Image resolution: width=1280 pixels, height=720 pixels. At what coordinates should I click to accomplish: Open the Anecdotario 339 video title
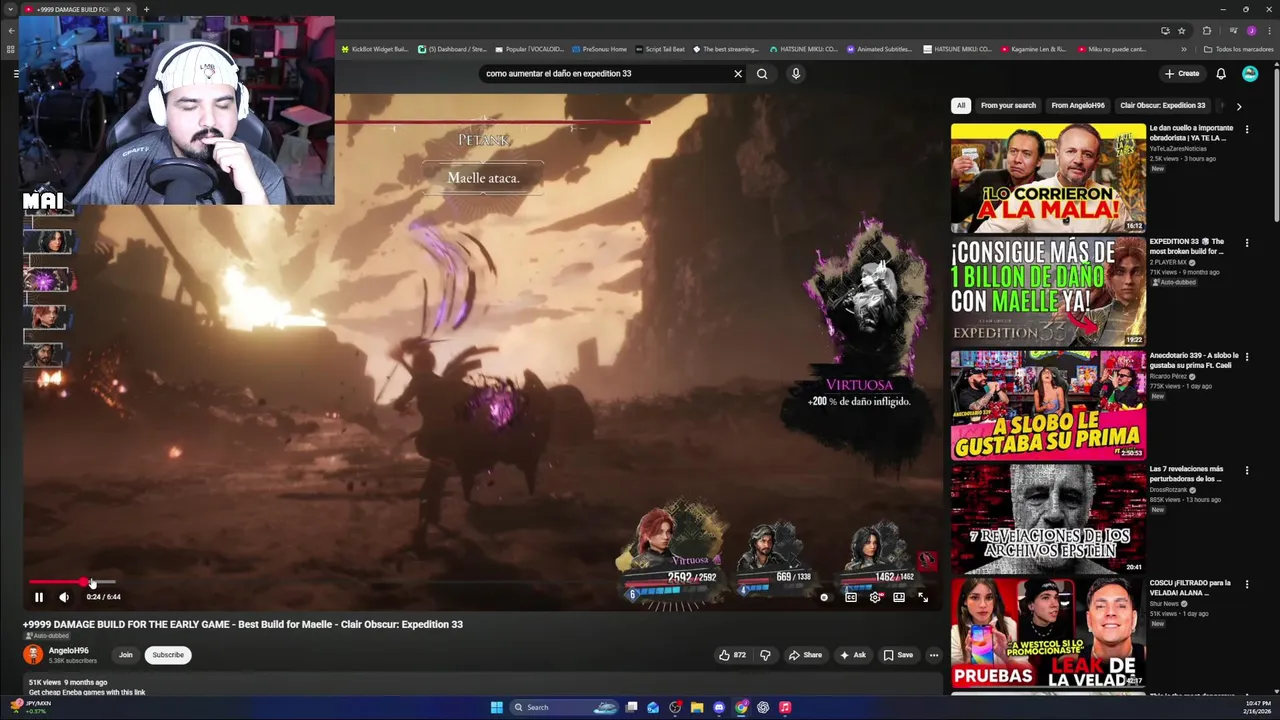(1194, 360)
